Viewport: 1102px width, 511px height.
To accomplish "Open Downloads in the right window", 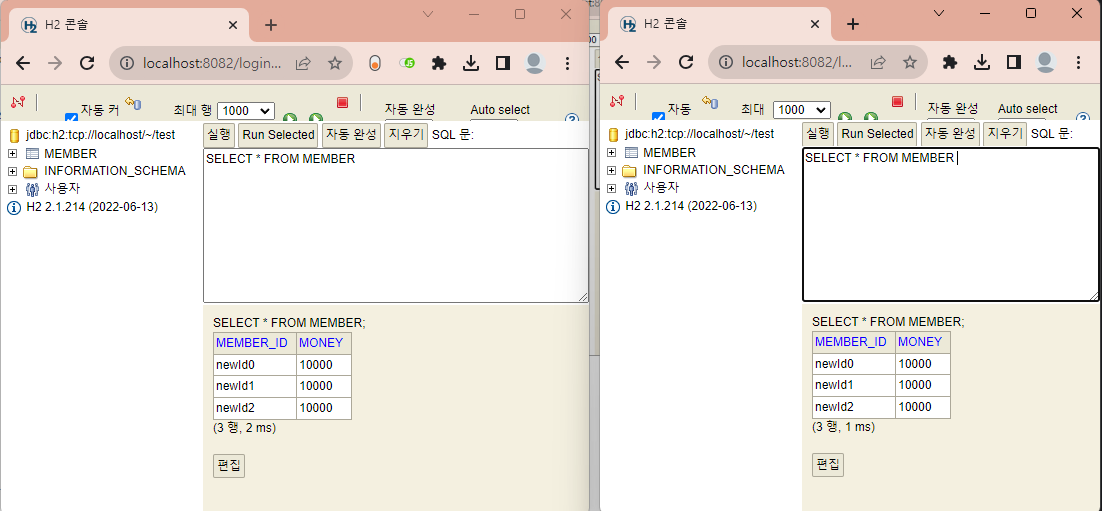I will click(982, 63).
